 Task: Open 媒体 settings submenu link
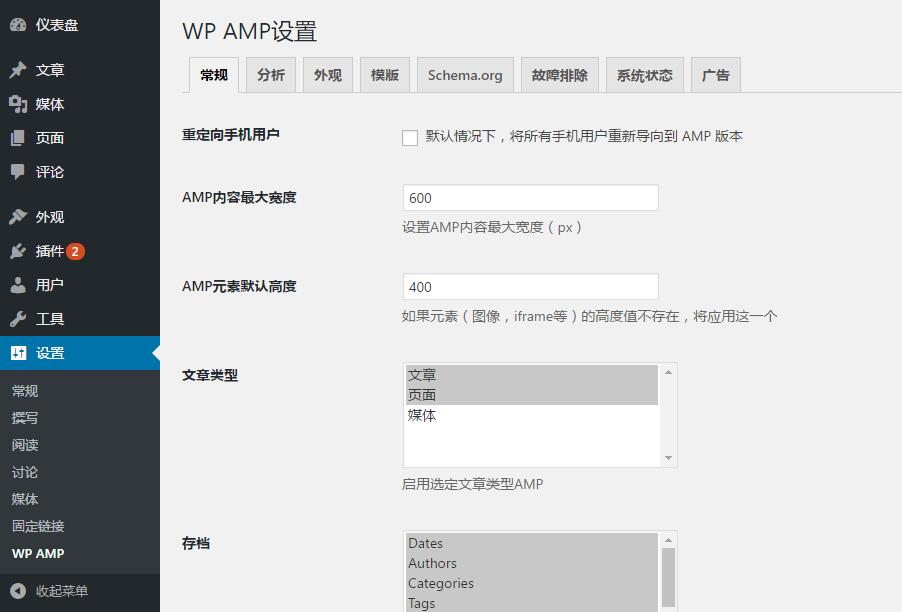(25, 499)
